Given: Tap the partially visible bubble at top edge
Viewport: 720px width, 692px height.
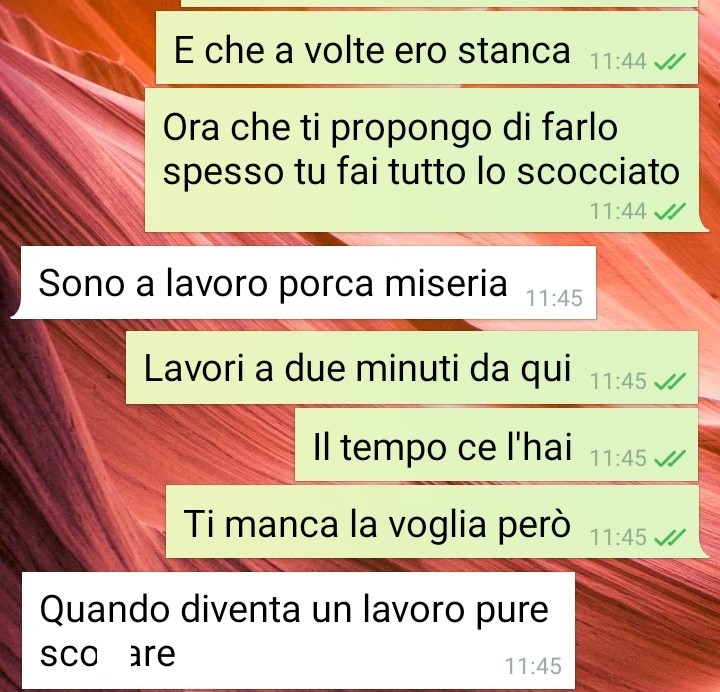Looking at the screenshot, I should (x=439, y=3).
